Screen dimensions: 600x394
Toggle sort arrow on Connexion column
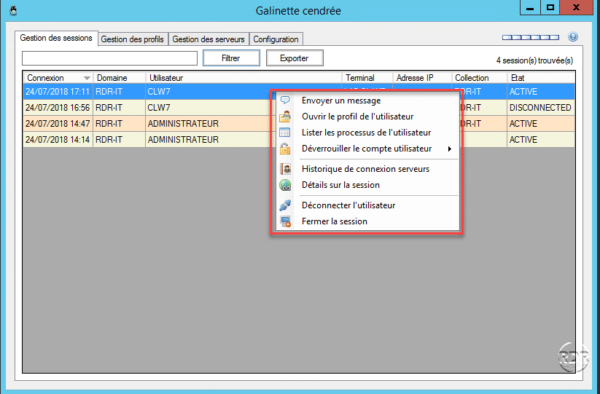[x=87, y=78]
